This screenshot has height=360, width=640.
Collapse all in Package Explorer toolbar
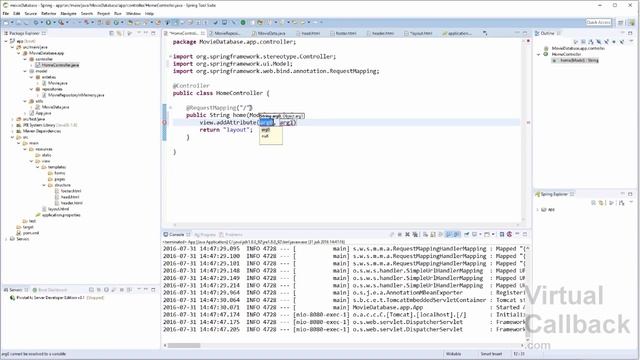pyautogui.click(x=111, y=33)
